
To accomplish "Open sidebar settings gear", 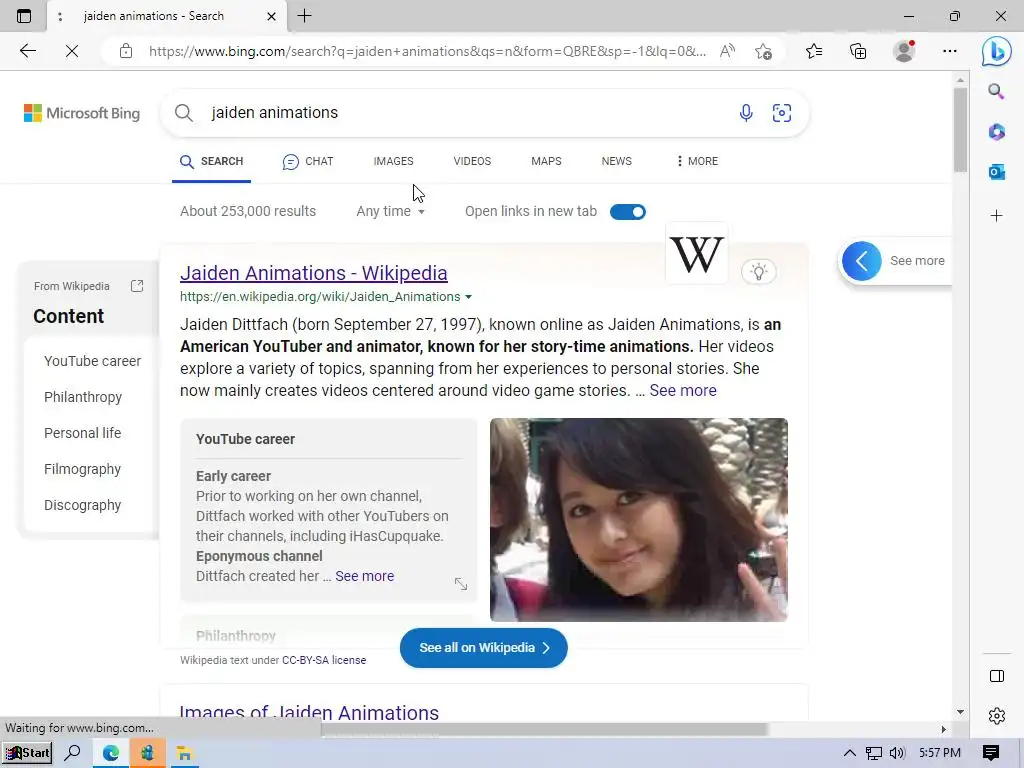I will 997,716.
